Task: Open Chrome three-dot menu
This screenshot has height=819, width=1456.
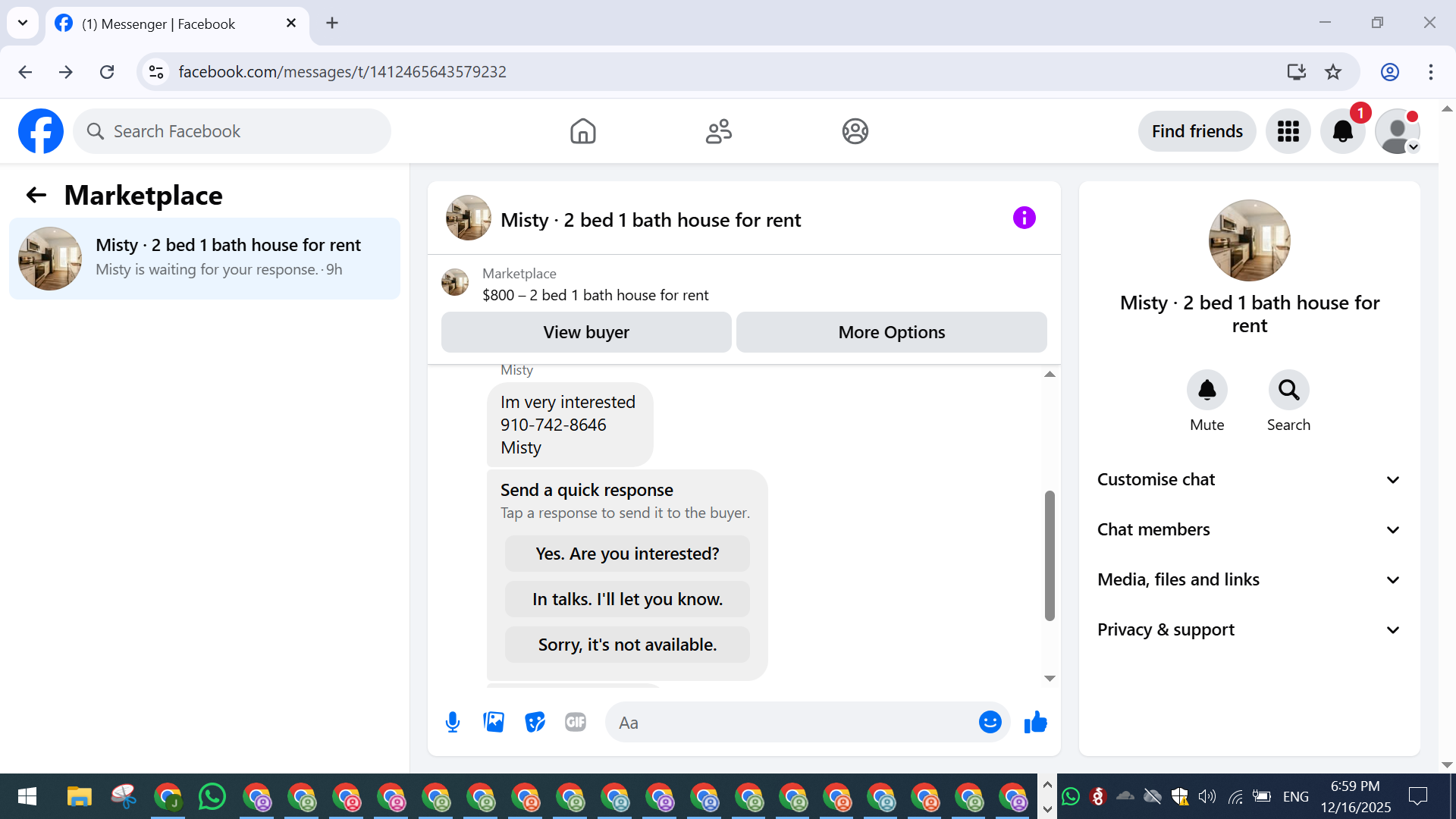Action: tap(1431, 72)
